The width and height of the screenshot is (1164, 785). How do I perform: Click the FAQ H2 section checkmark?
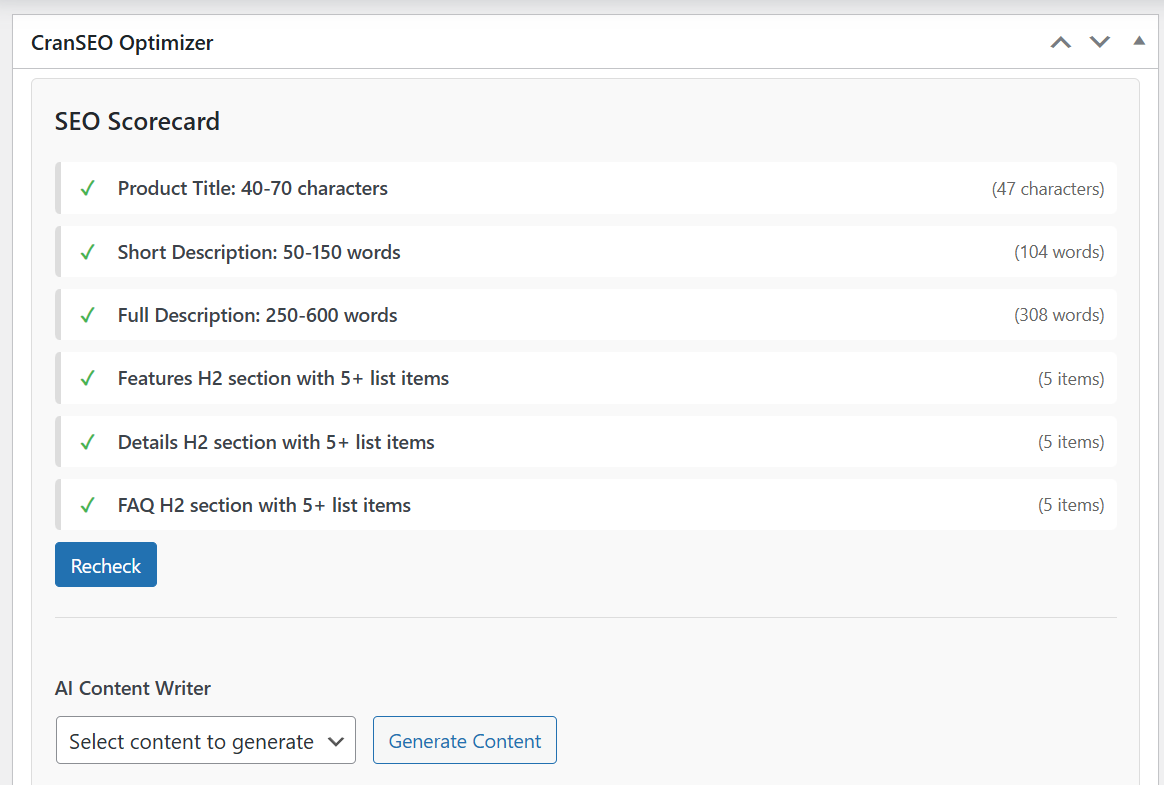pos(88,505)
